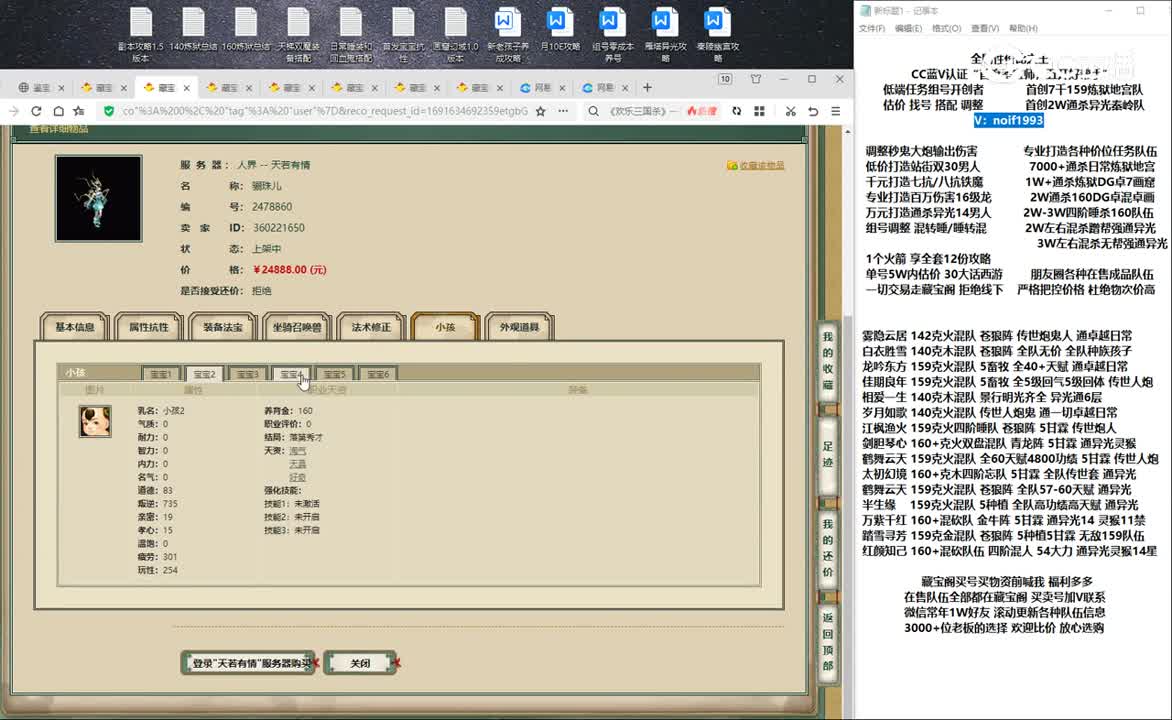Open the 外观道具 tab
1172x720 pixels.
pyautogui.click(x=519, y=327)
